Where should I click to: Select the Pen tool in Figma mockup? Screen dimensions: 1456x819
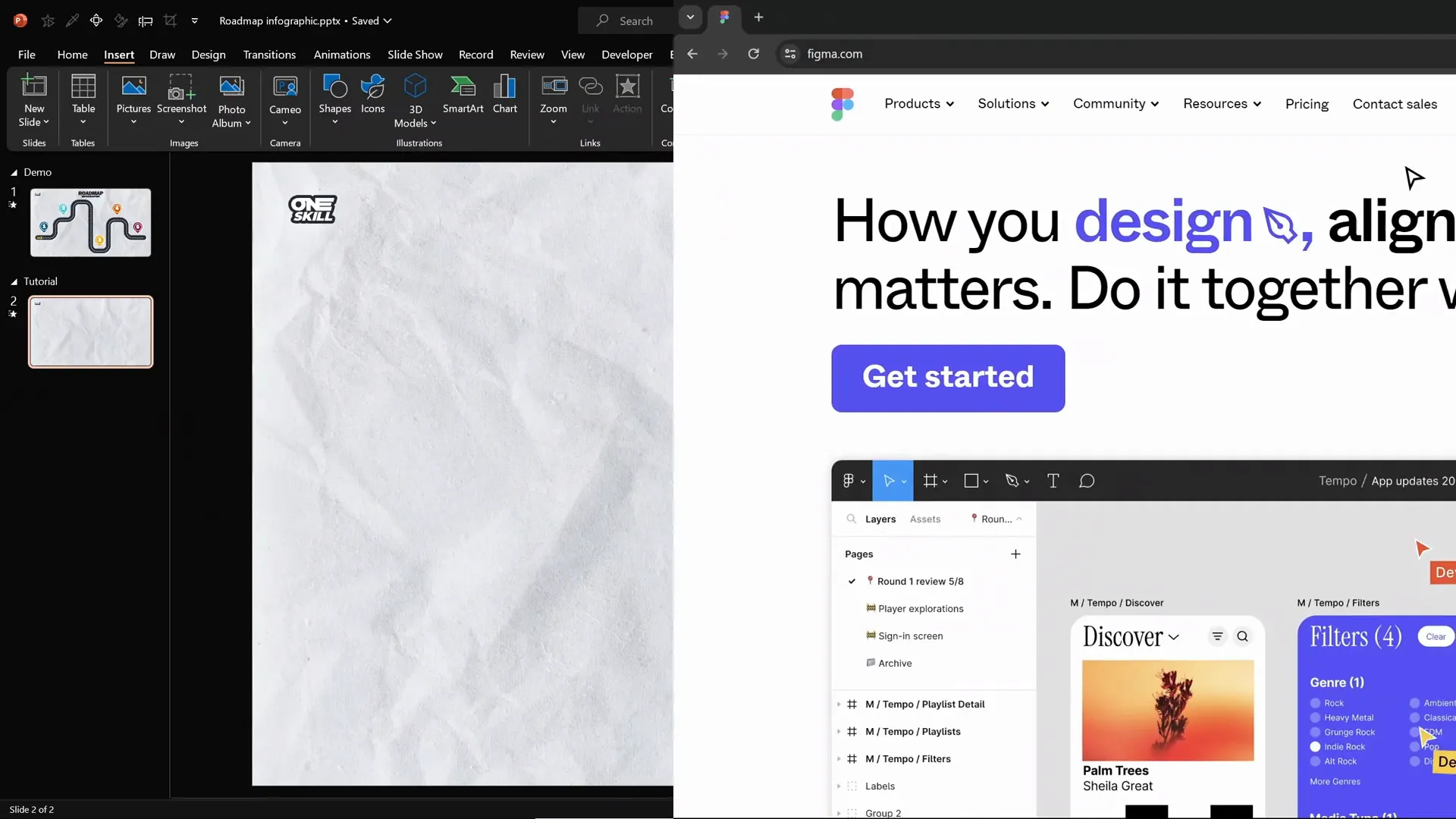1016,481
